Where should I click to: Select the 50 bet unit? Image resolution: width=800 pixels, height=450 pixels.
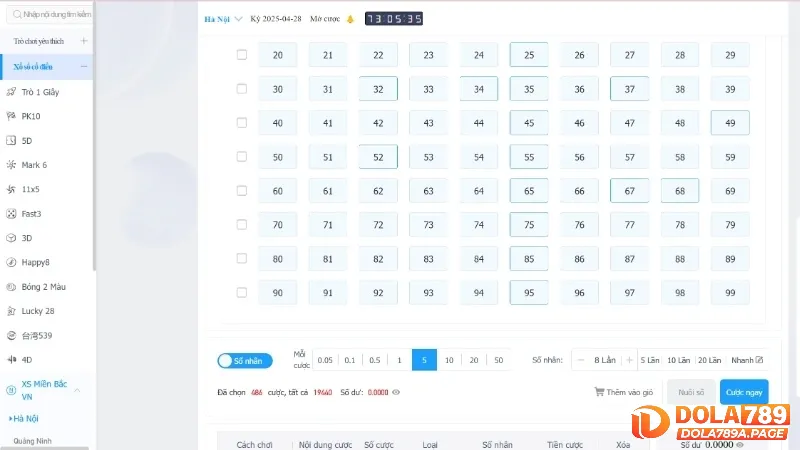click(498, 360)
